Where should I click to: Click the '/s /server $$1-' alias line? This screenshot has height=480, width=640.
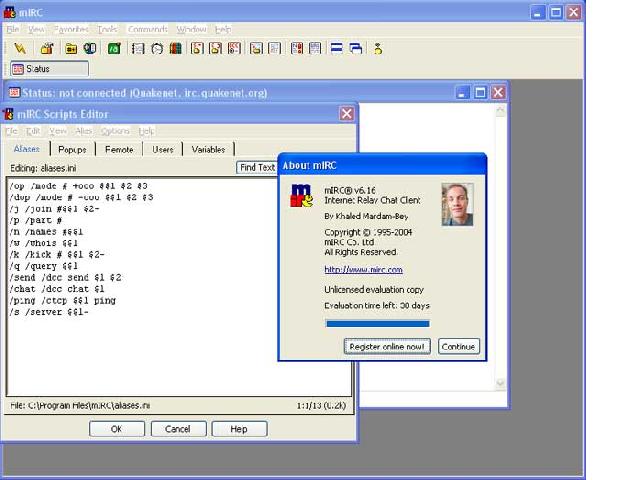click(x=49, y=312)
